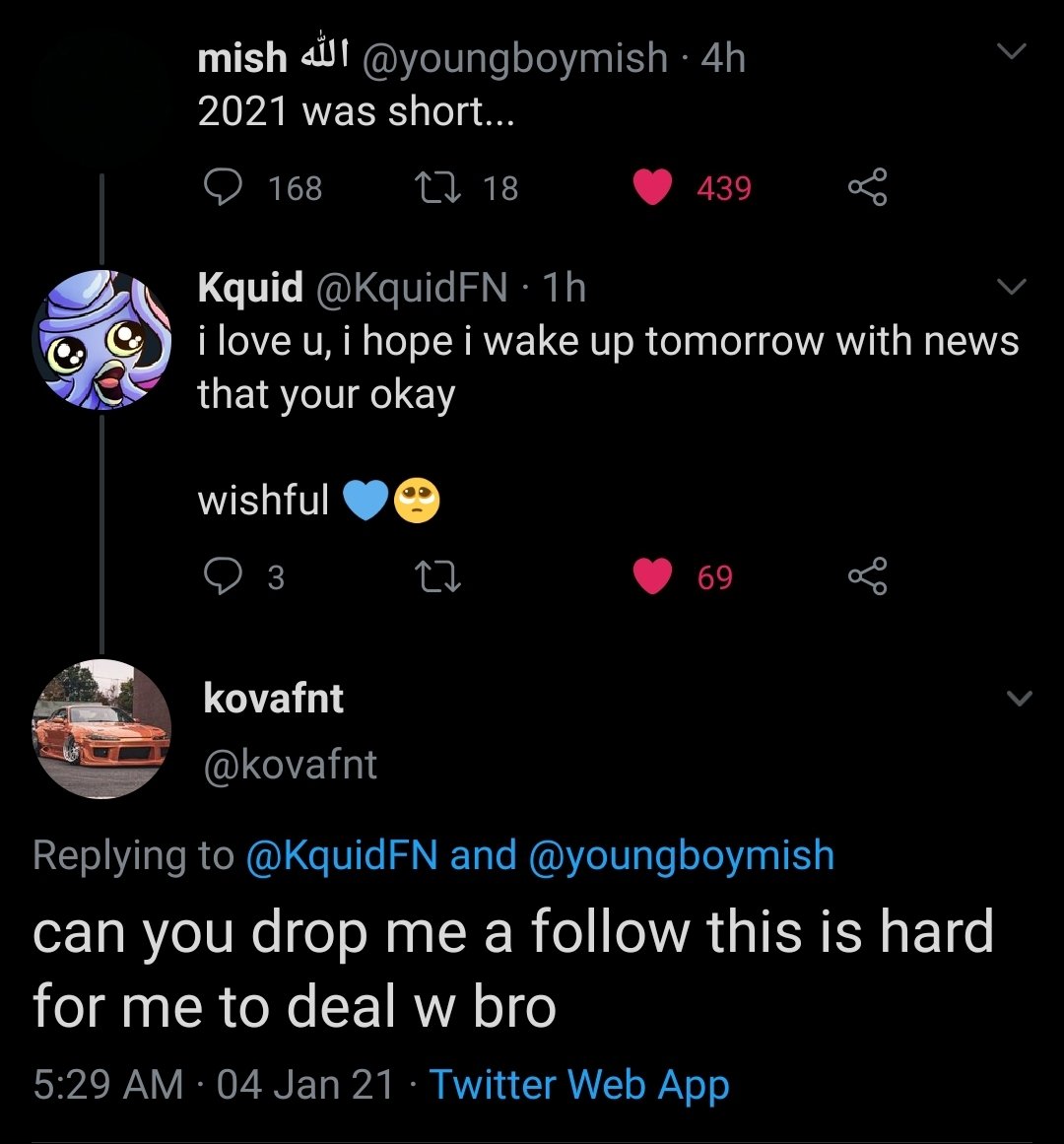Click the 5:29 AM tweet timestamp
The height and width of the screenshot is (1144, 1064).
[108, 1085]
